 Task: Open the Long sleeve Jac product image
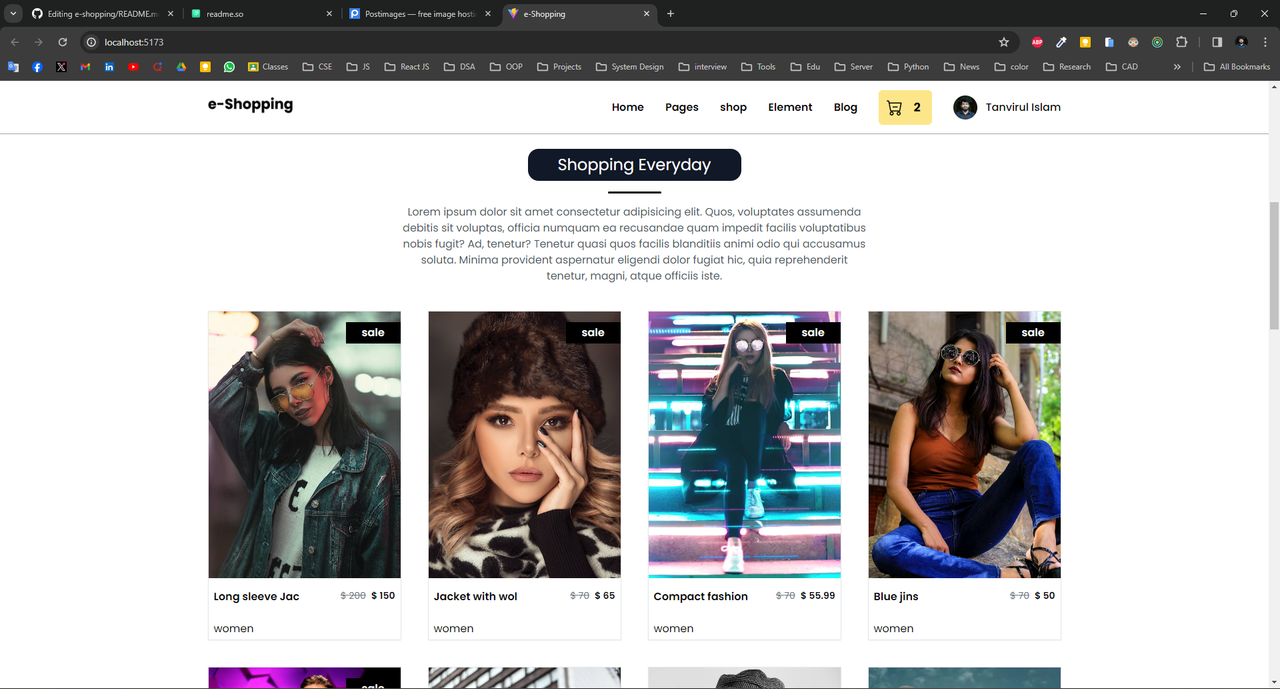coord(305,445)
